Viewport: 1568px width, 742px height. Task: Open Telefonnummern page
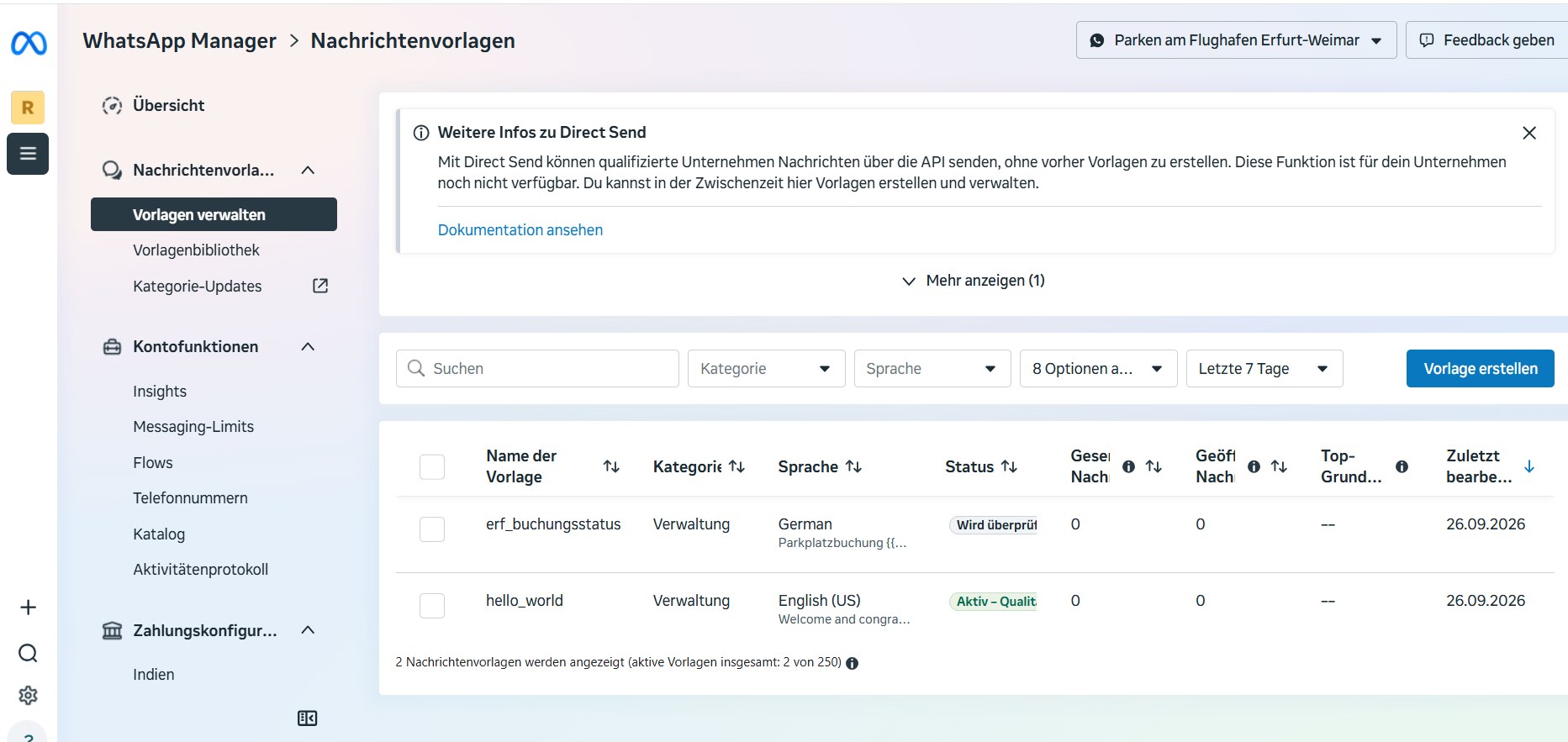click(x=190, y=498)
